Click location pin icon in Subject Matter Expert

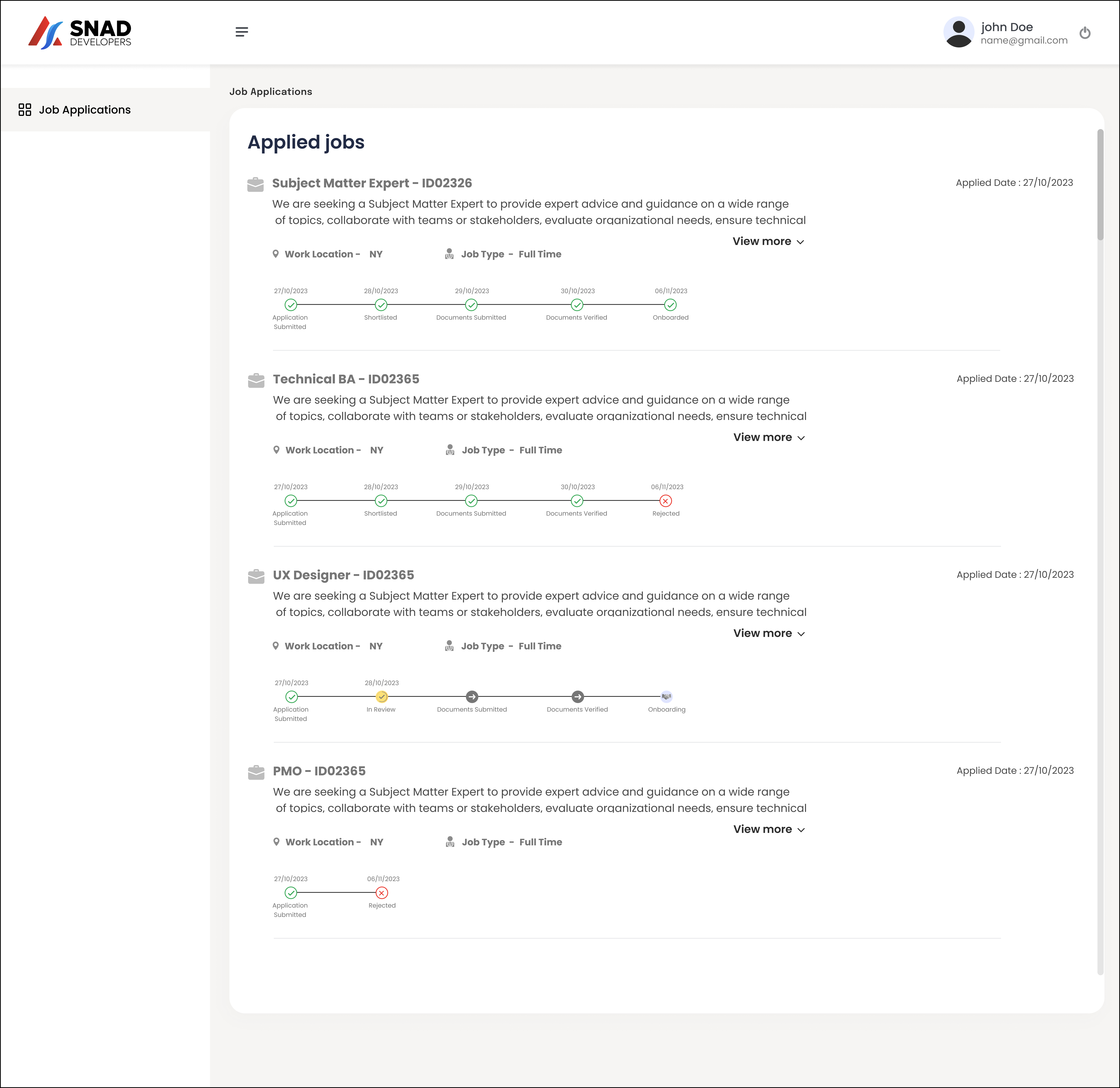click(275, 254)
